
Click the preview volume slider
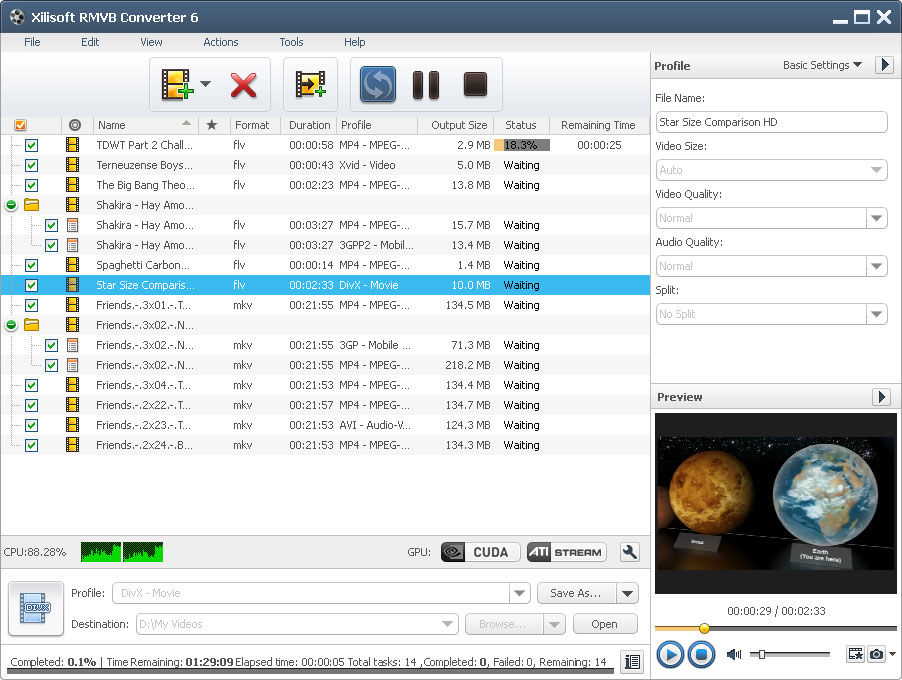coord(790,654)
